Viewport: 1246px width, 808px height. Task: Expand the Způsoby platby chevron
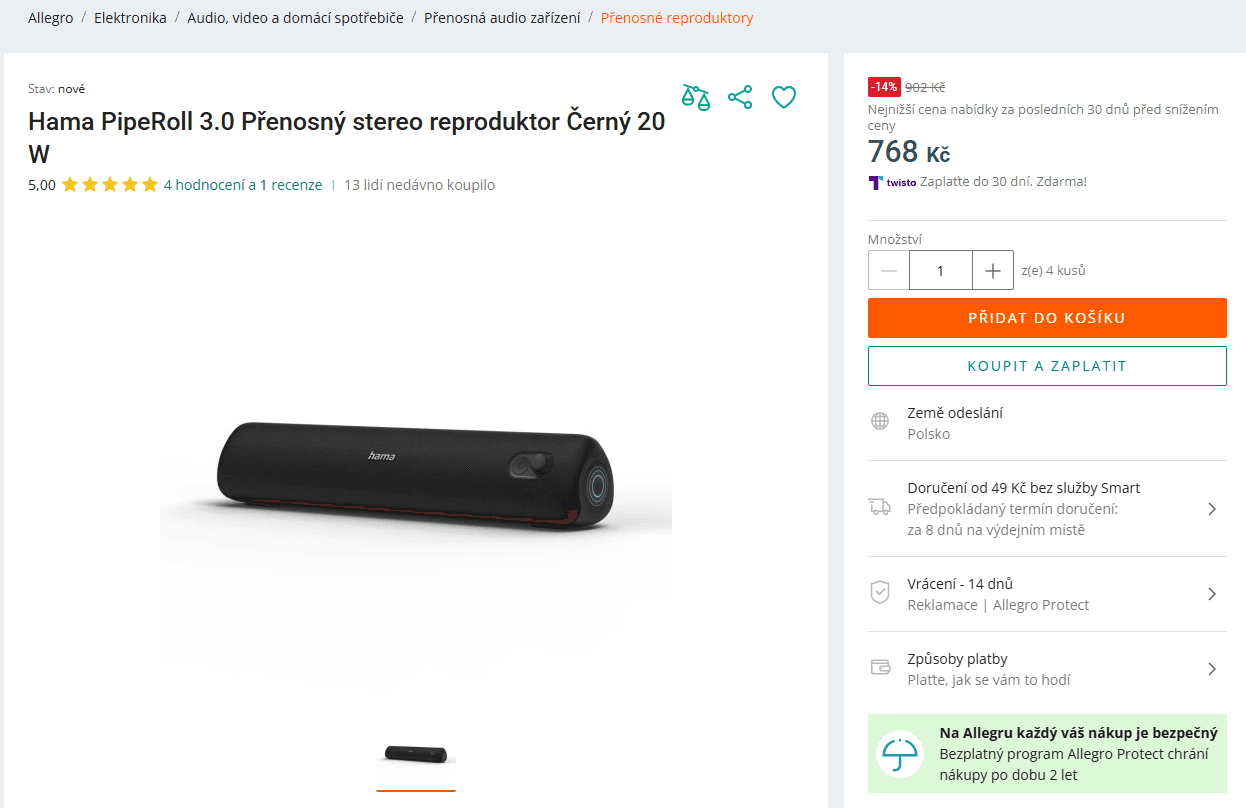pyautogui.click(x=1212, y=669)
